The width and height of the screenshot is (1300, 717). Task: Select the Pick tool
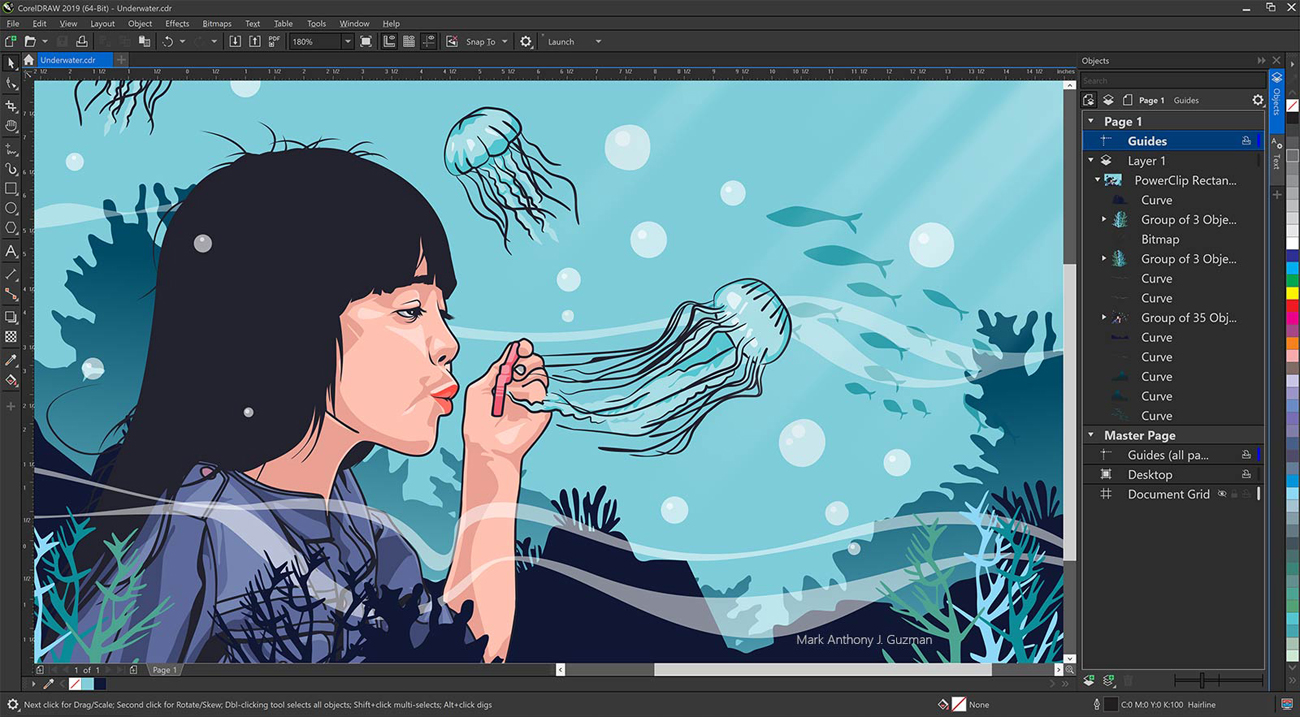(11, 62)
